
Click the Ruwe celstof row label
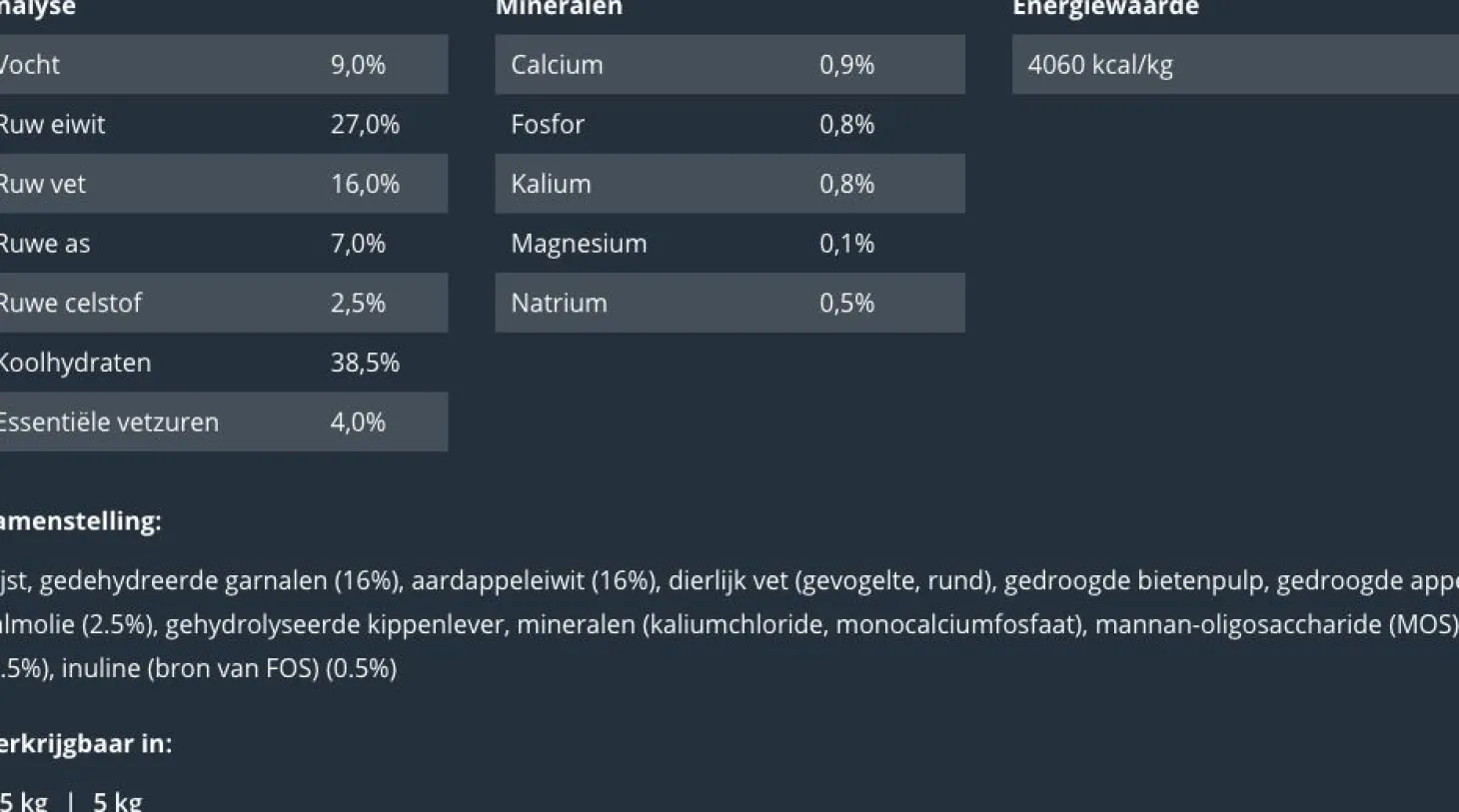[x=70, y=303]
